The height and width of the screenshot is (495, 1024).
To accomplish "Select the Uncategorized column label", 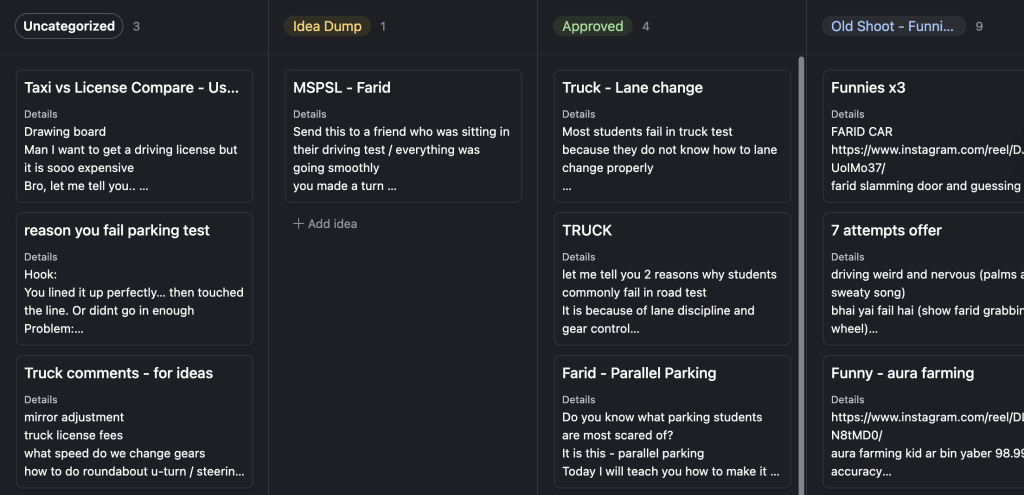I will click(69, 26).
